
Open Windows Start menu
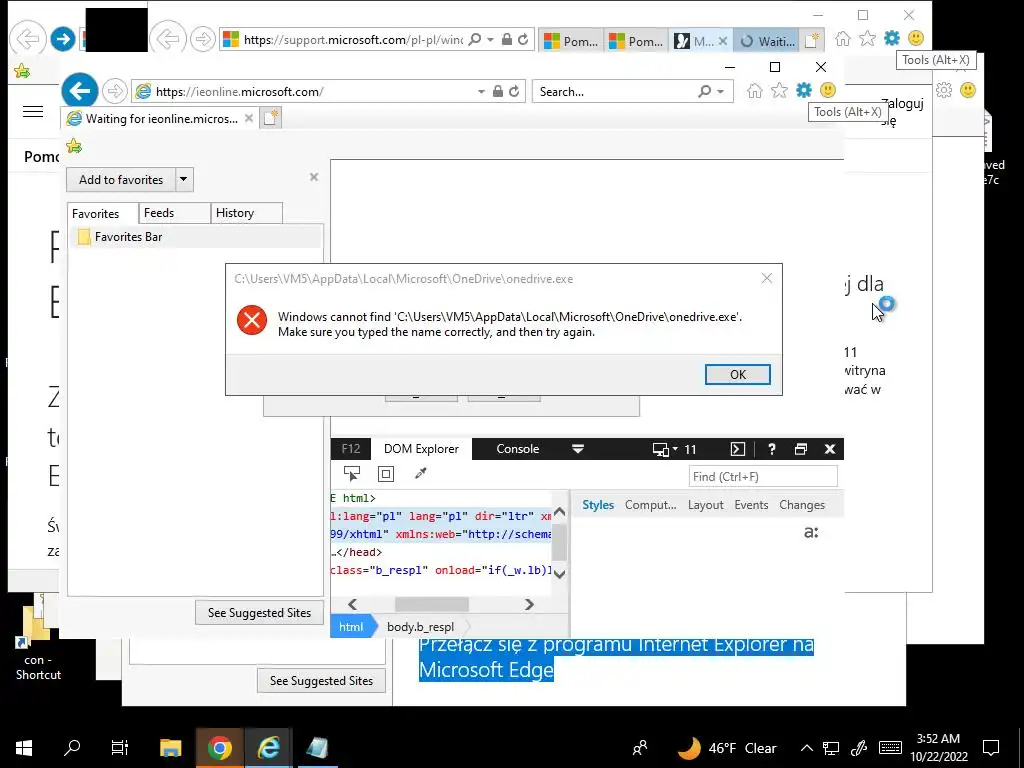pos(24,748)
